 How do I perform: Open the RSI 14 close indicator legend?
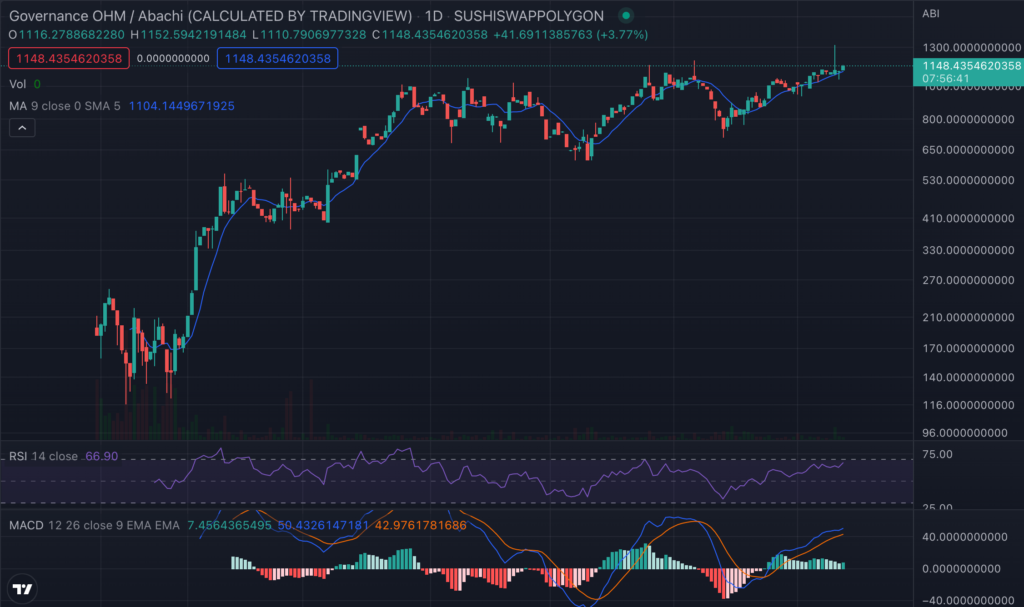pyautogui.click(x=43, y=456)
